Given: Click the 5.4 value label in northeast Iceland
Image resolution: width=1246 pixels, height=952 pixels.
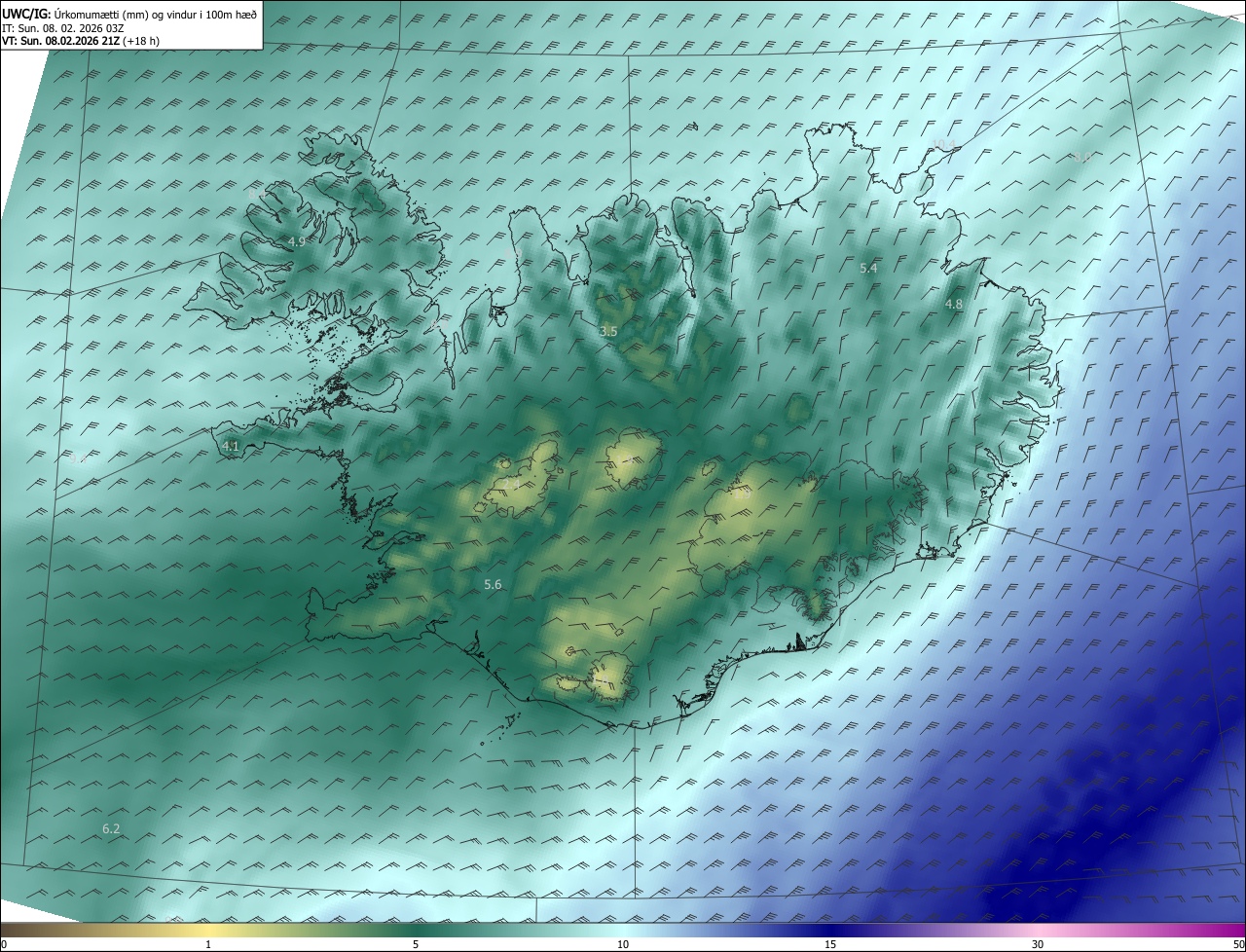Looking at the screenshot, I should point(869,268).
